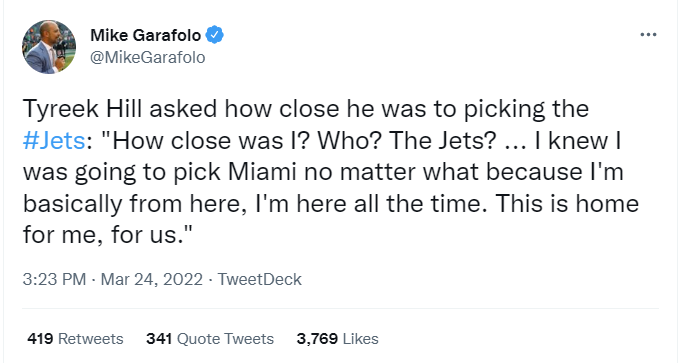Image resolution: width=682 pixels, height=363 pixels.
Task: Click the Mike Garafolo display name
Action: (x=146, y=35)
